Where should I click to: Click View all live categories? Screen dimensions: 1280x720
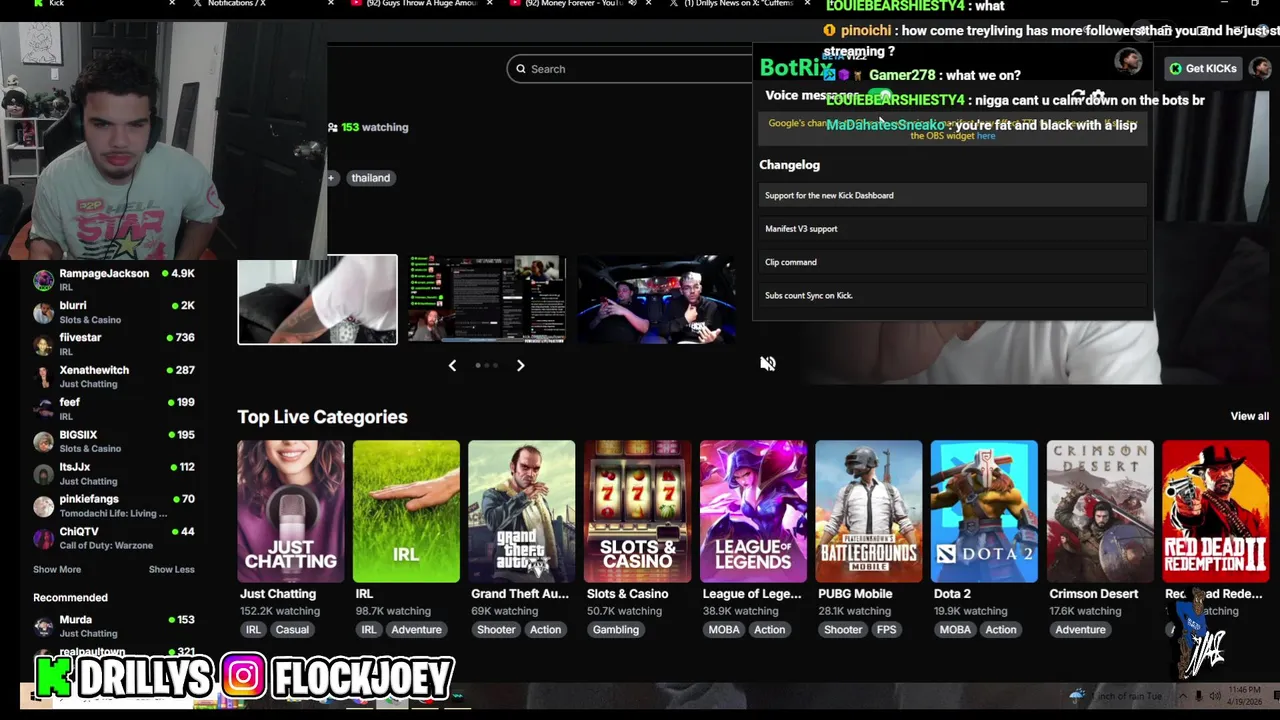(x=1249, y=416)
